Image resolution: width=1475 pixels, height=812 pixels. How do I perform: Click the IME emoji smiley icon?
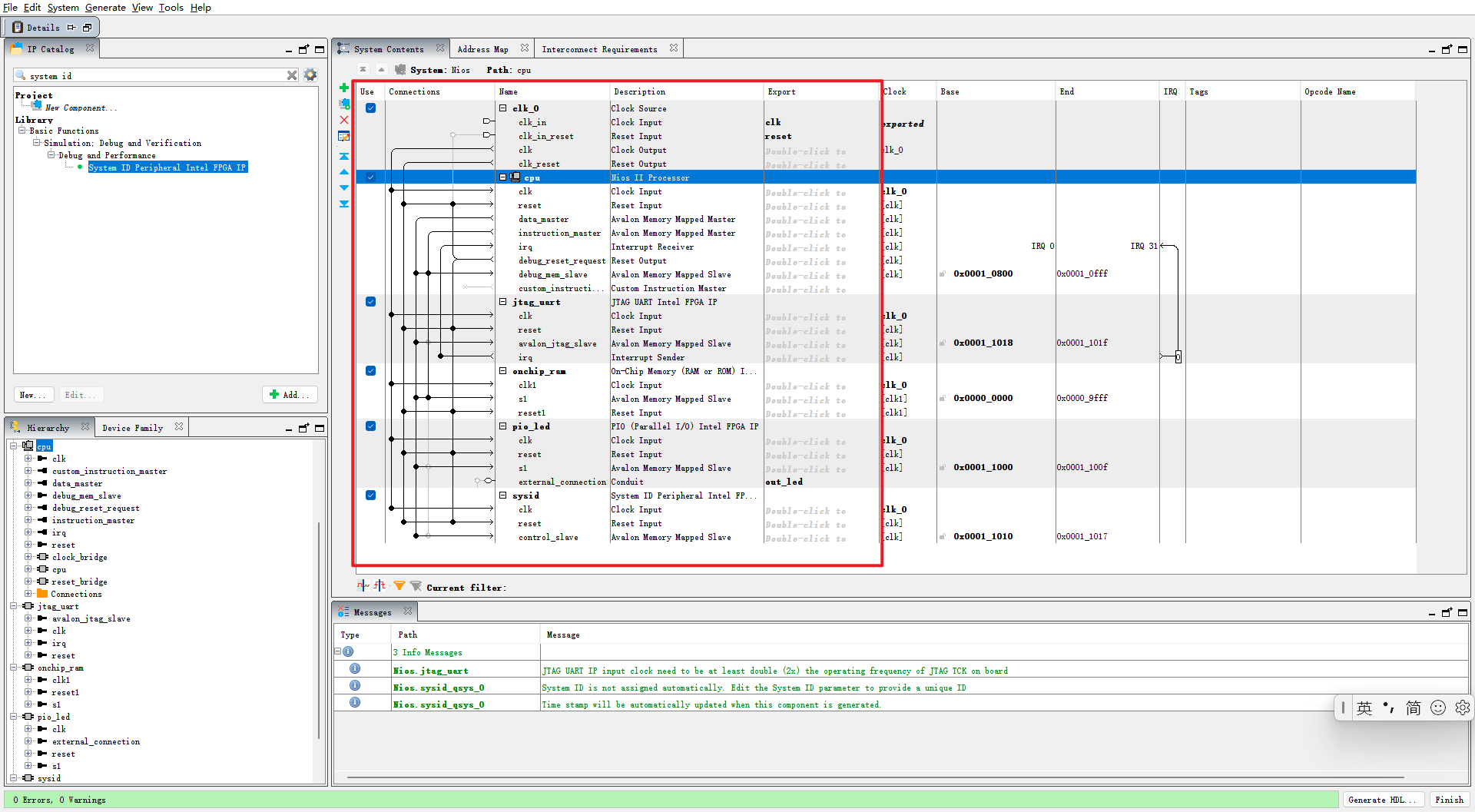click(1438, 708)
